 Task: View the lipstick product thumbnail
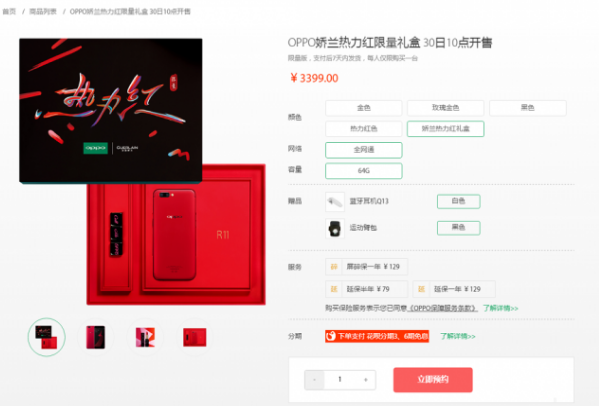145,337
